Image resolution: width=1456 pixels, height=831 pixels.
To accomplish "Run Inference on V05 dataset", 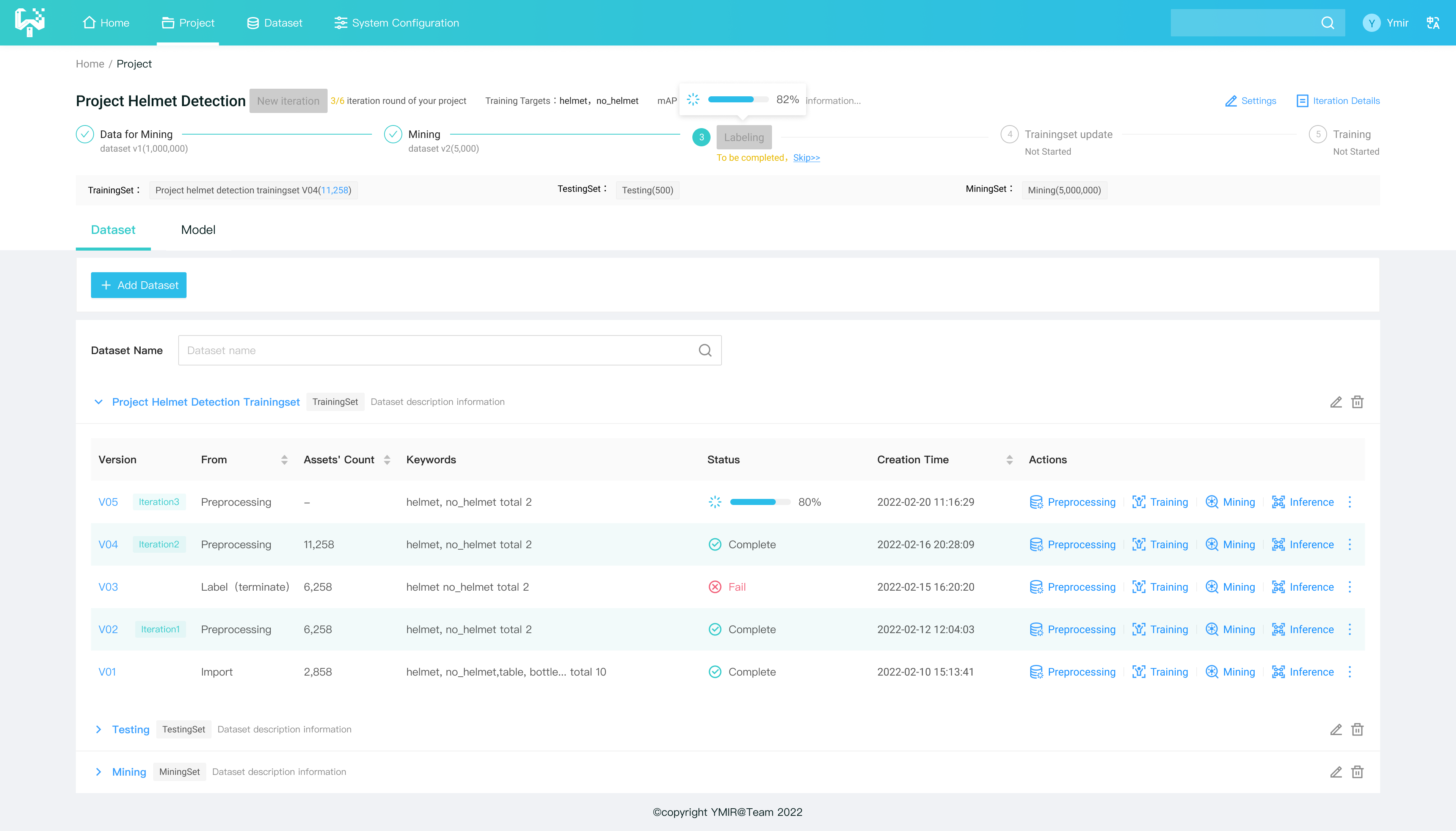I will click(x=1302, y=502).
